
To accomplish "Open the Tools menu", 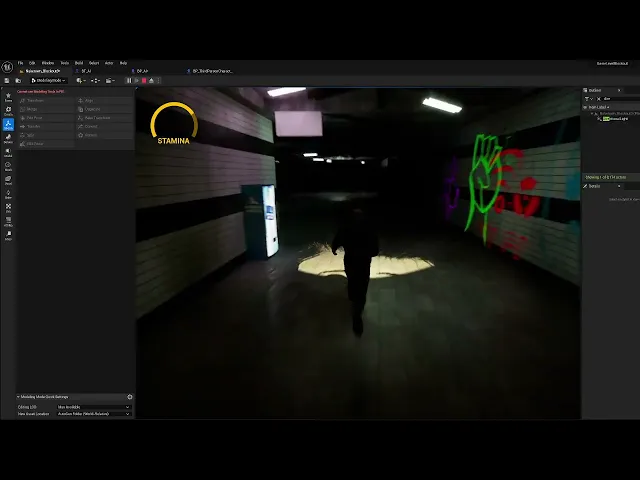I will (x=64, y=63).
